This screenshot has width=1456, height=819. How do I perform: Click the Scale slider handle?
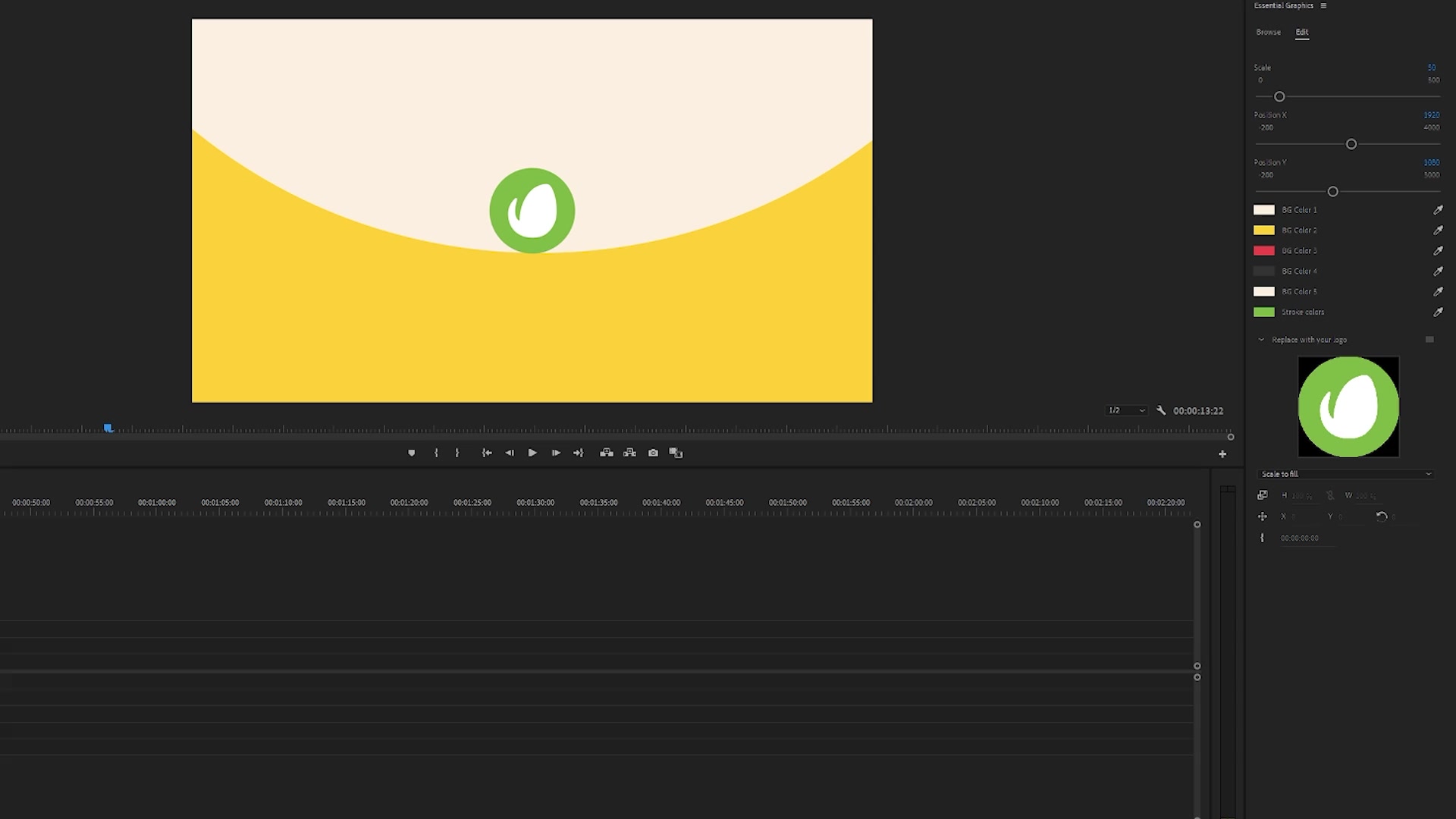pos(1279,97)
